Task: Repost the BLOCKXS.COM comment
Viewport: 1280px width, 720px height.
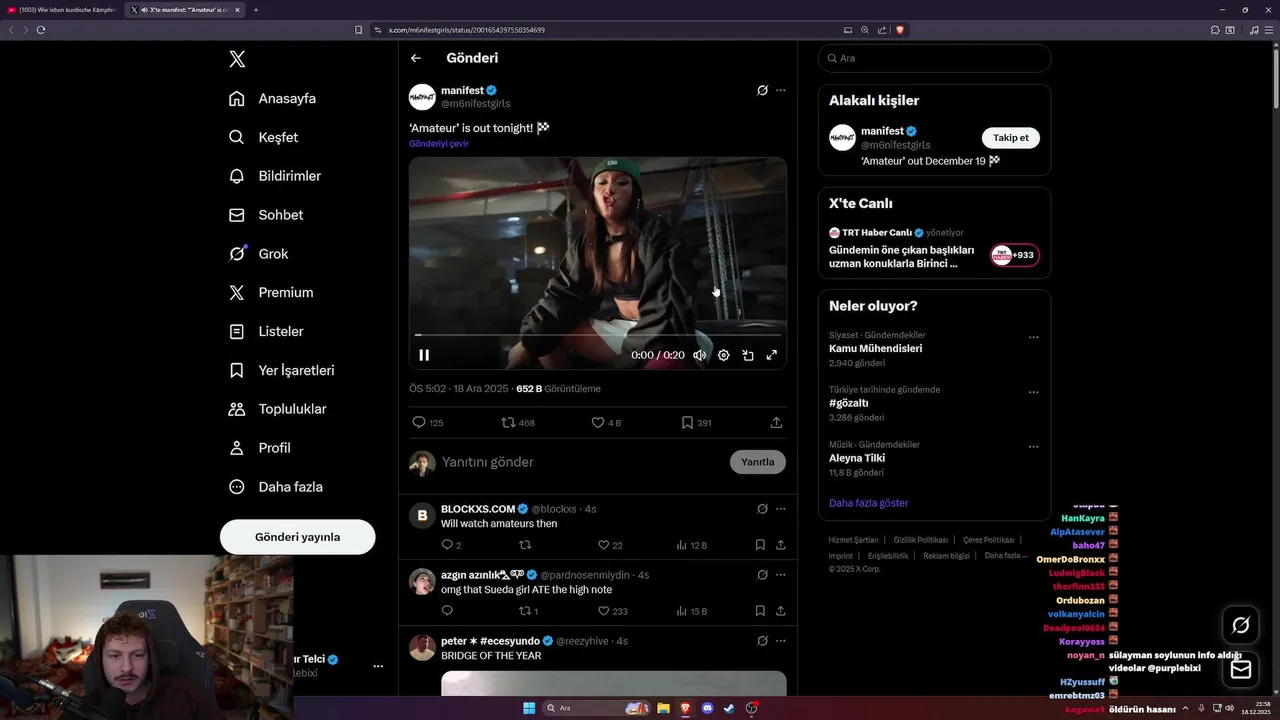Action: click(x=525, y=545)
